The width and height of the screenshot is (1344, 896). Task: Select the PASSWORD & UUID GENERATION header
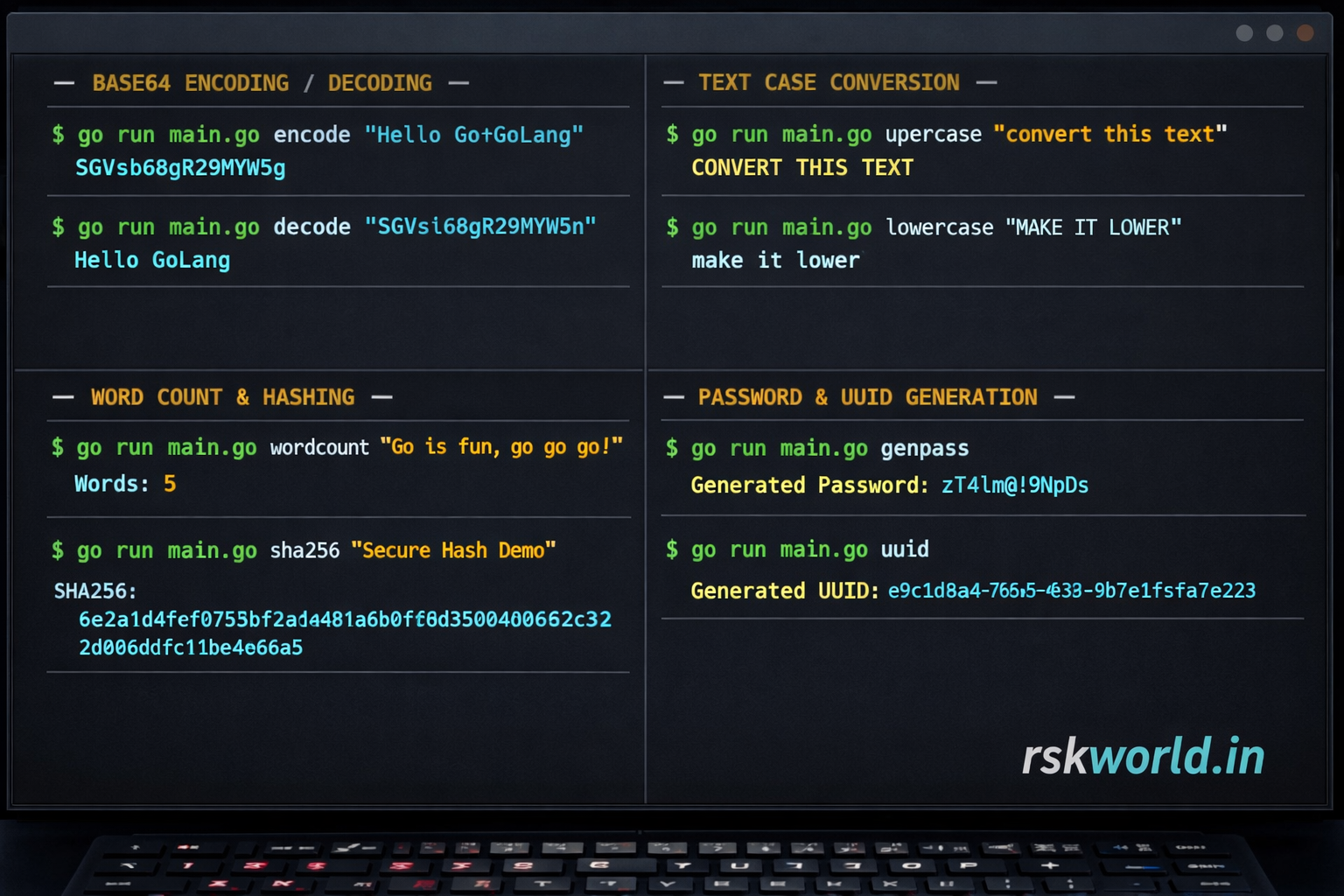click(867, 396)
